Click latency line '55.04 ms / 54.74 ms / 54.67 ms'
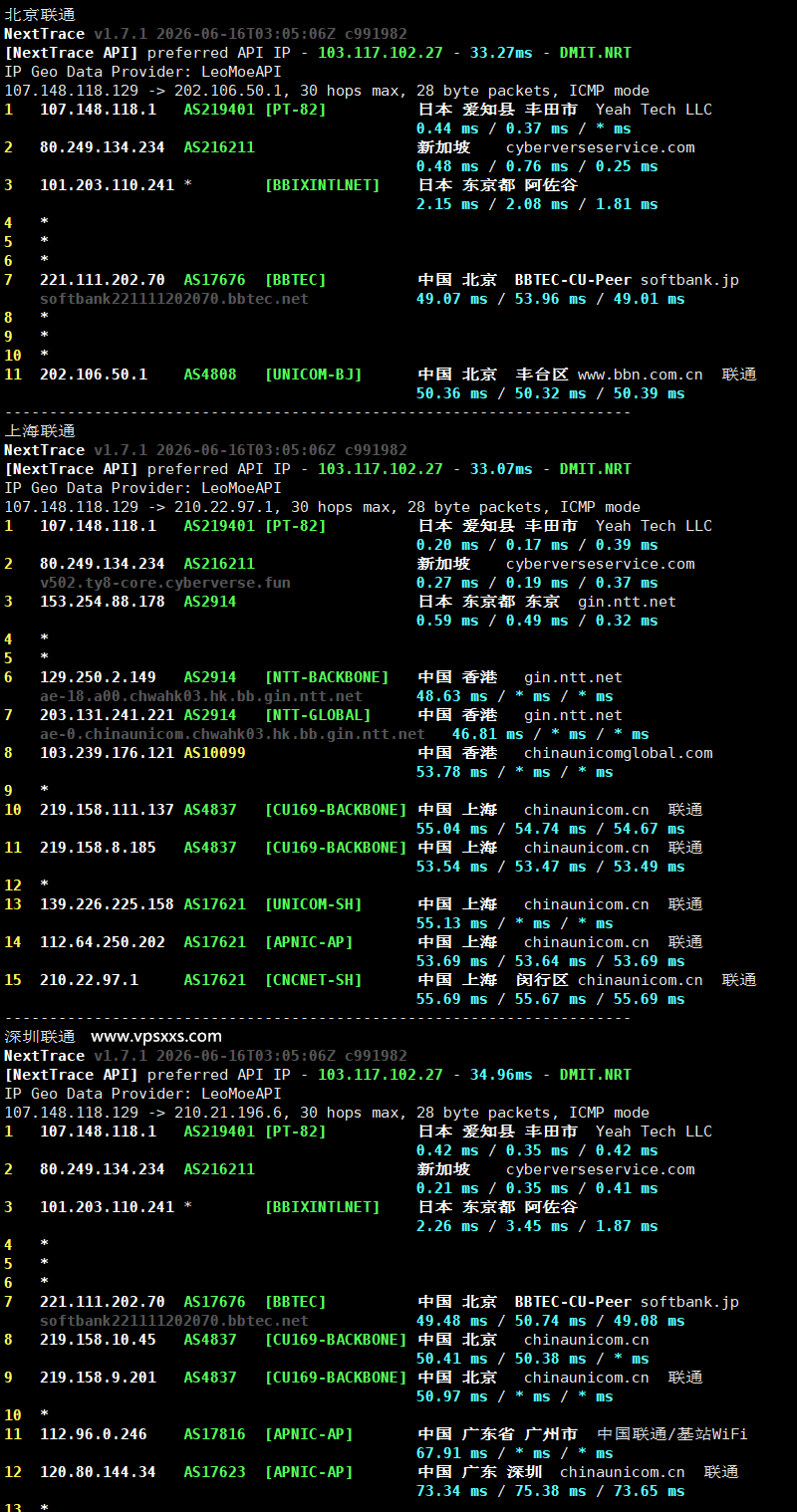Screen dimensions: 797x1512 point(551,829)
